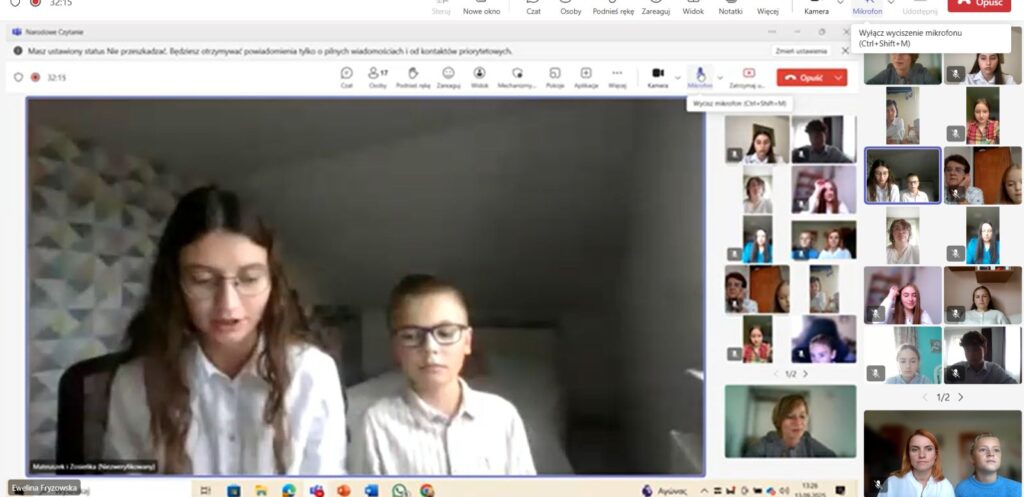Open Więcej menu in the shared meeting toolbar
Viewport: 1024px width, 497px height.
pyautogui.click(x=617, y=76)
